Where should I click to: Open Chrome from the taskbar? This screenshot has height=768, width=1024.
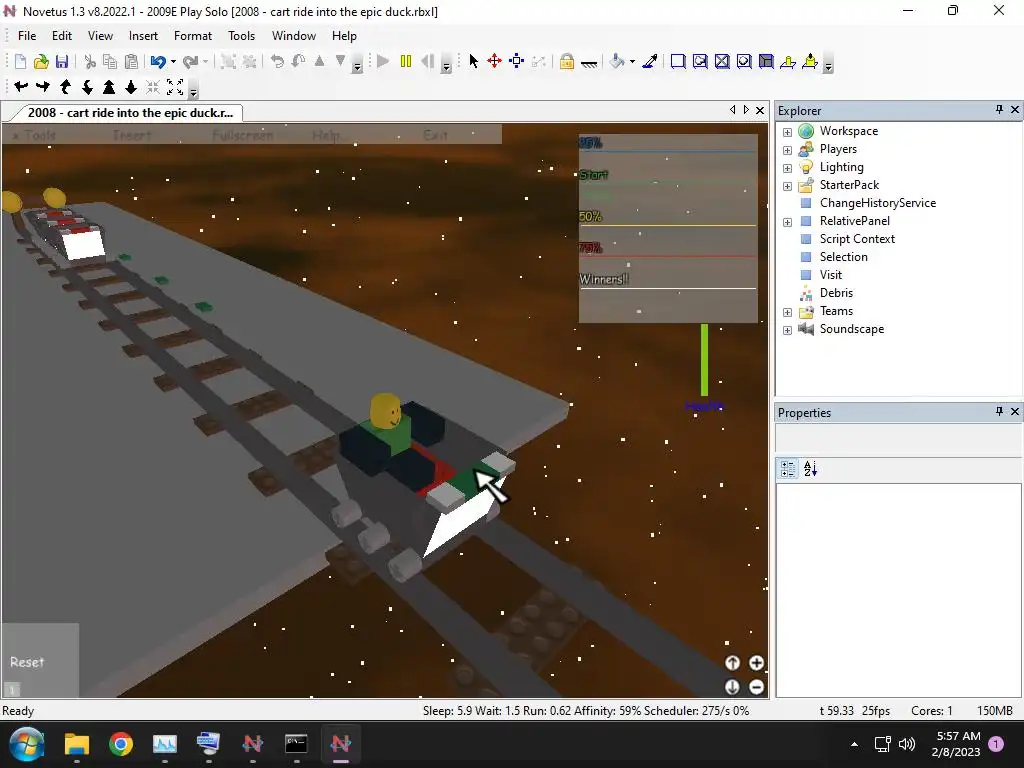[121, 744]
